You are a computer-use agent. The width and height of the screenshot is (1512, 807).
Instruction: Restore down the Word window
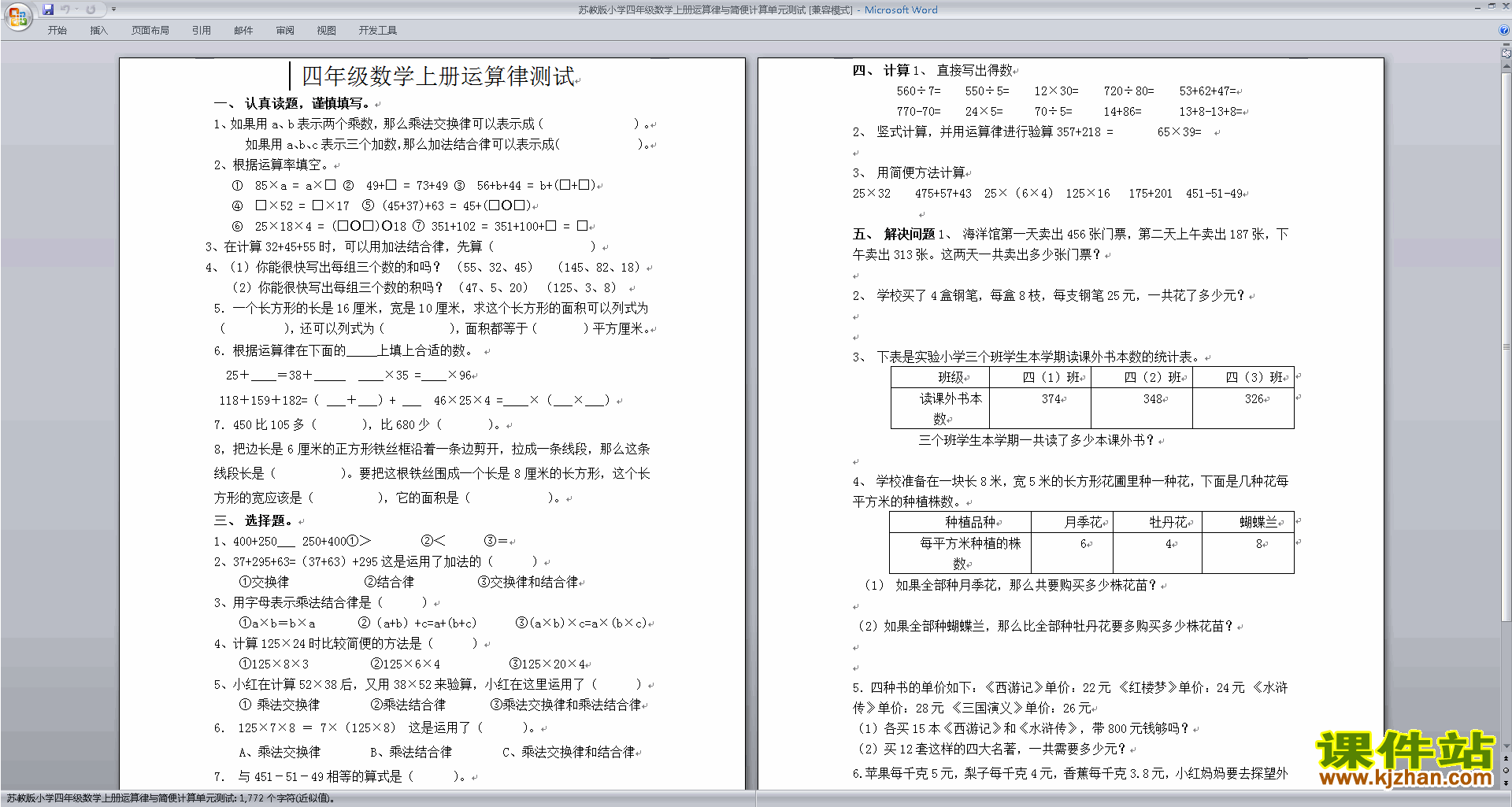(x=1492, y=6)
